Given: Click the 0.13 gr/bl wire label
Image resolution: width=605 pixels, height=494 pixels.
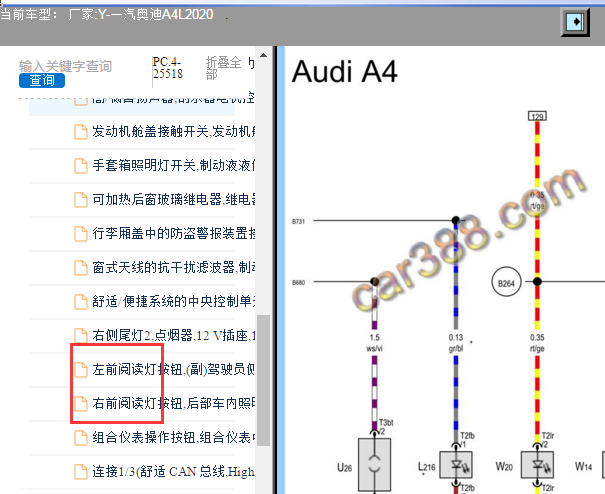Looking at the screenshot, I should point(456,343).
